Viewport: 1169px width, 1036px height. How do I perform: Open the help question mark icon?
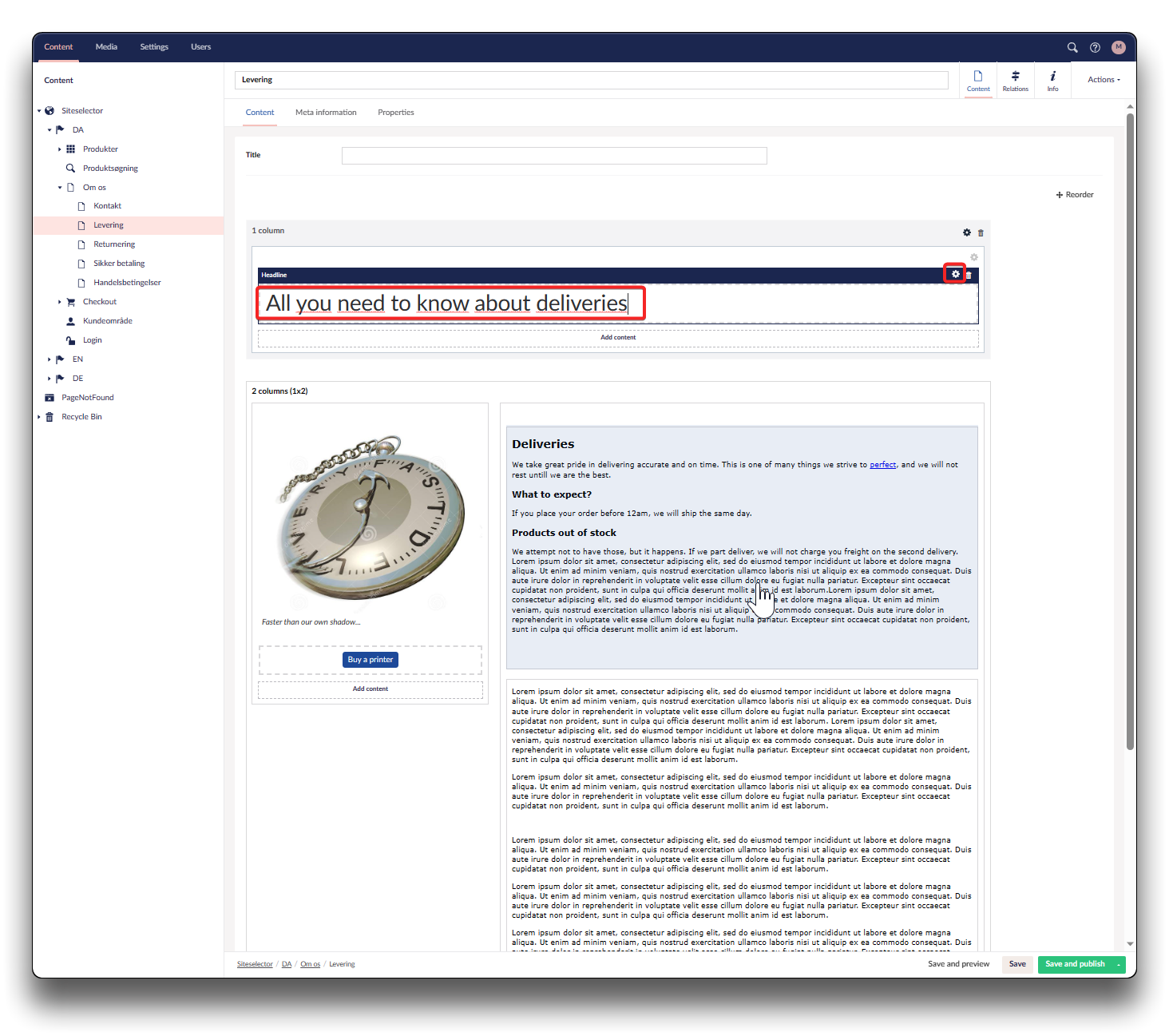(x=1095, y=47)
